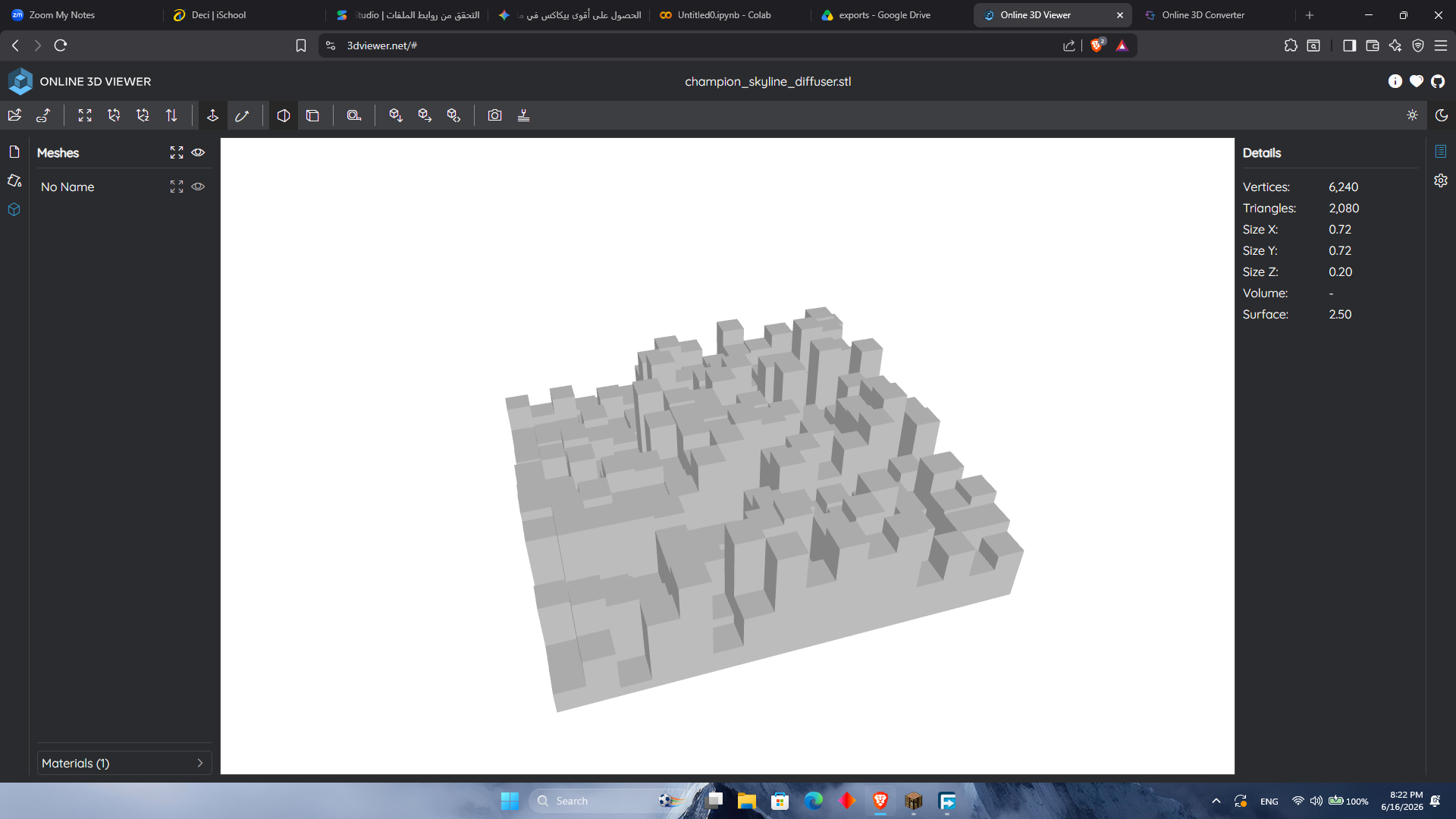Reload the page in browser

[x=61, y=45]
